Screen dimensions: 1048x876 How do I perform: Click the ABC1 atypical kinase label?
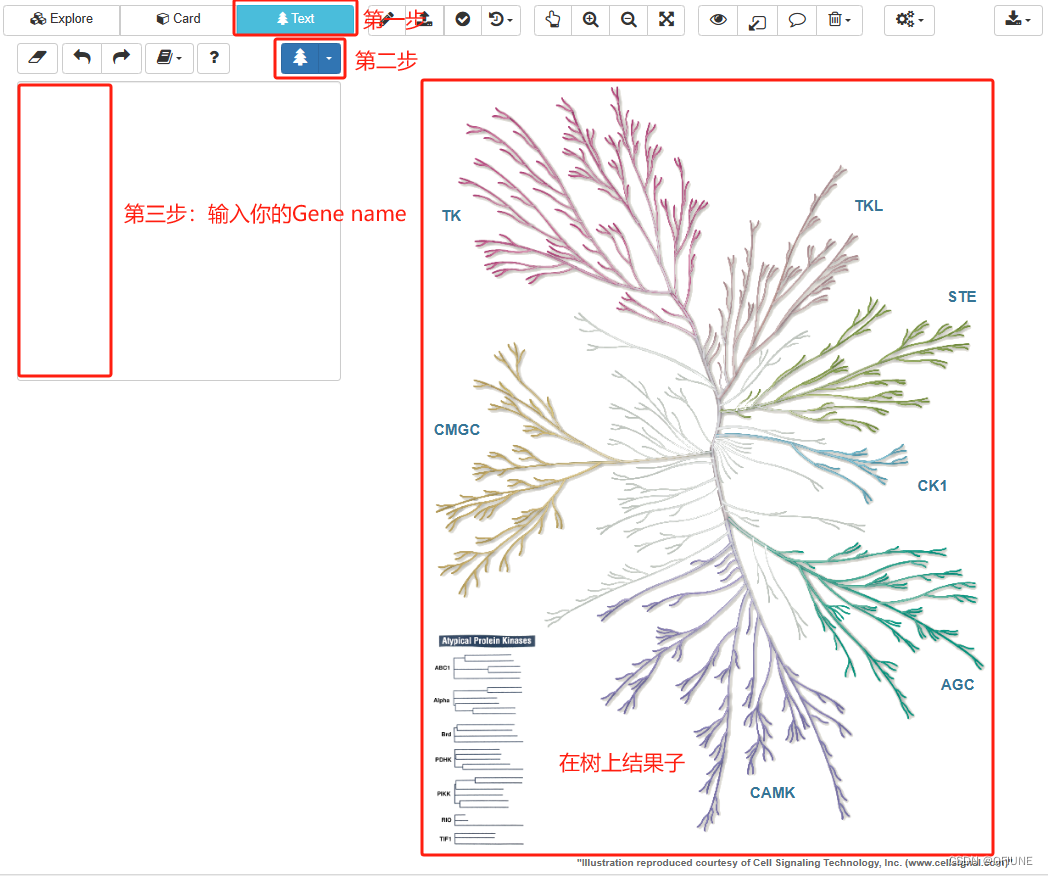click(442, 668)
